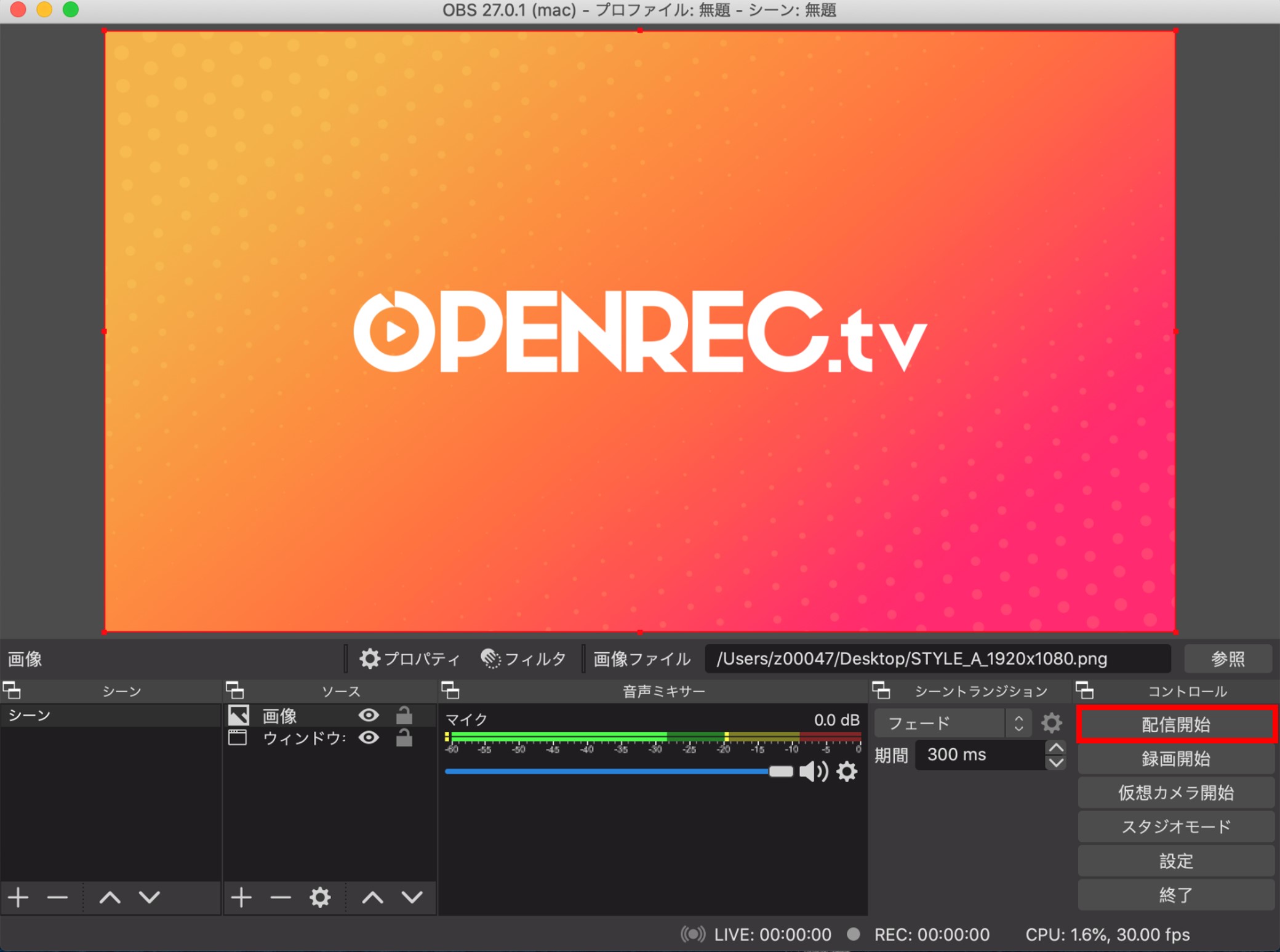Open source プロパティ properties
1280x952 pixels.
pyautogui.click(x=410, y=659)
